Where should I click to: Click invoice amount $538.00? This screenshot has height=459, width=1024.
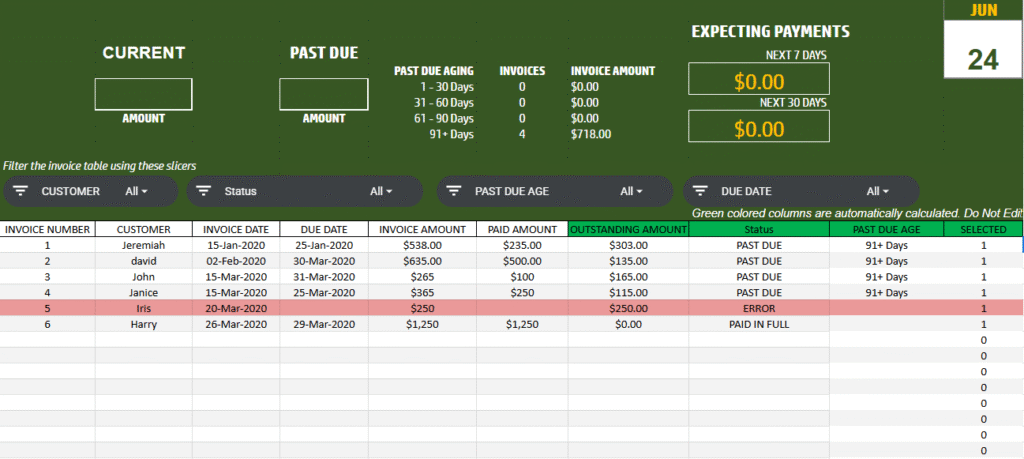tap(423, 245)
